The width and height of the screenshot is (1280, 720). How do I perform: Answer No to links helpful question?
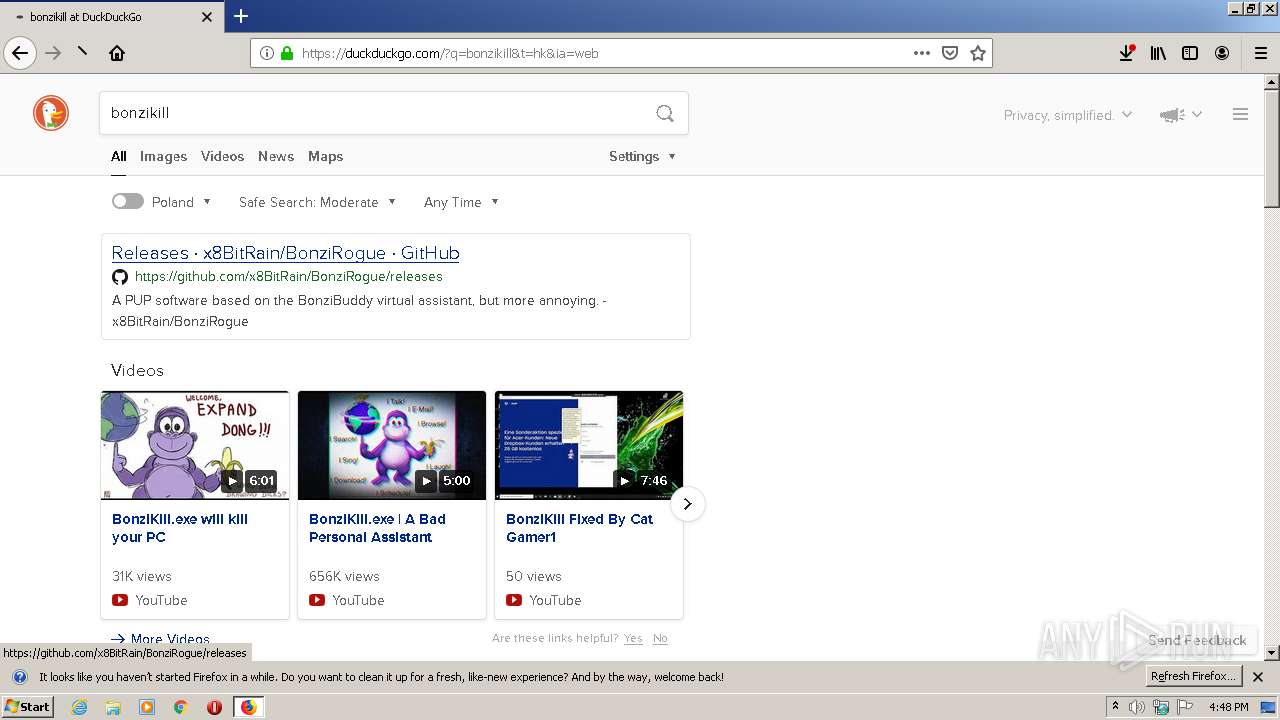(660, 638)
